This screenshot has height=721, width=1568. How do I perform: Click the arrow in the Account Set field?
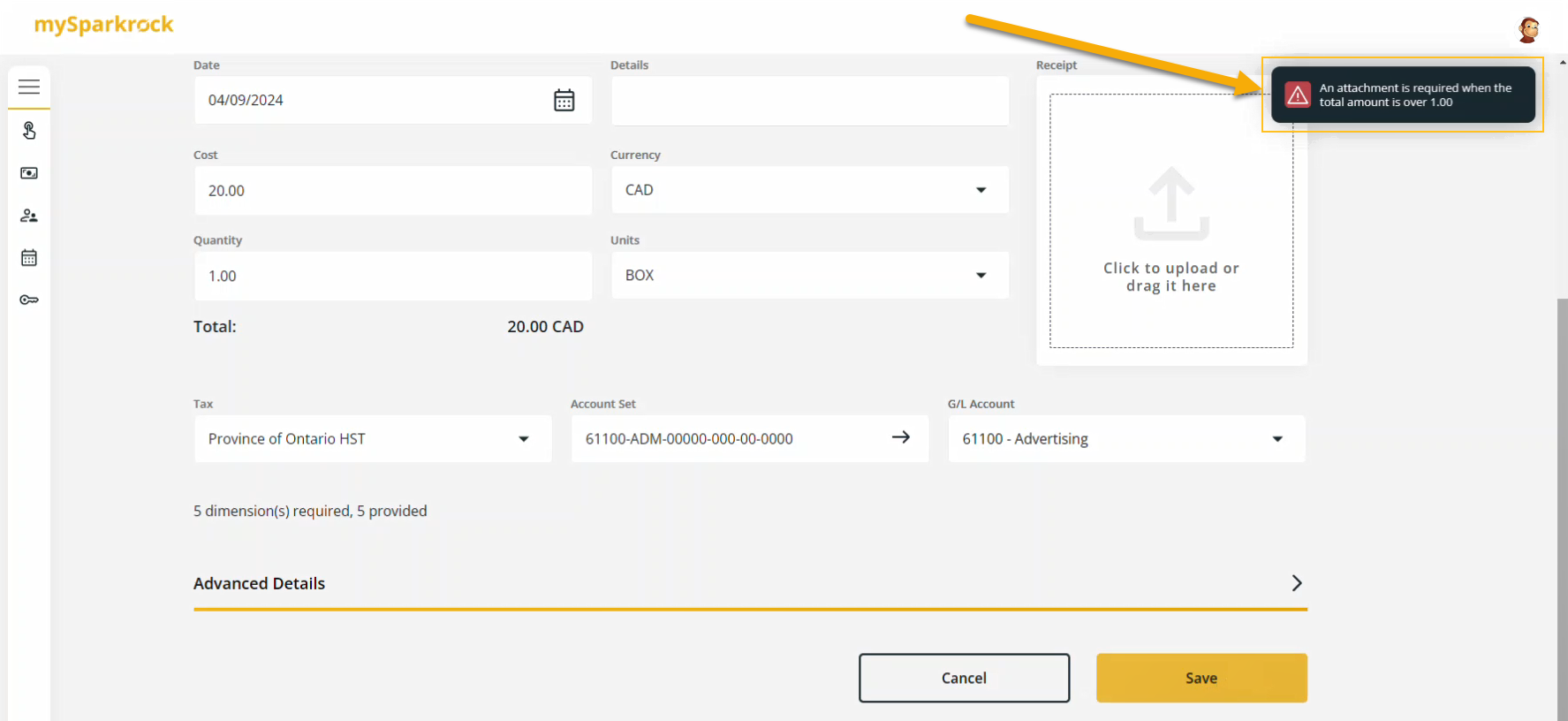900,437
